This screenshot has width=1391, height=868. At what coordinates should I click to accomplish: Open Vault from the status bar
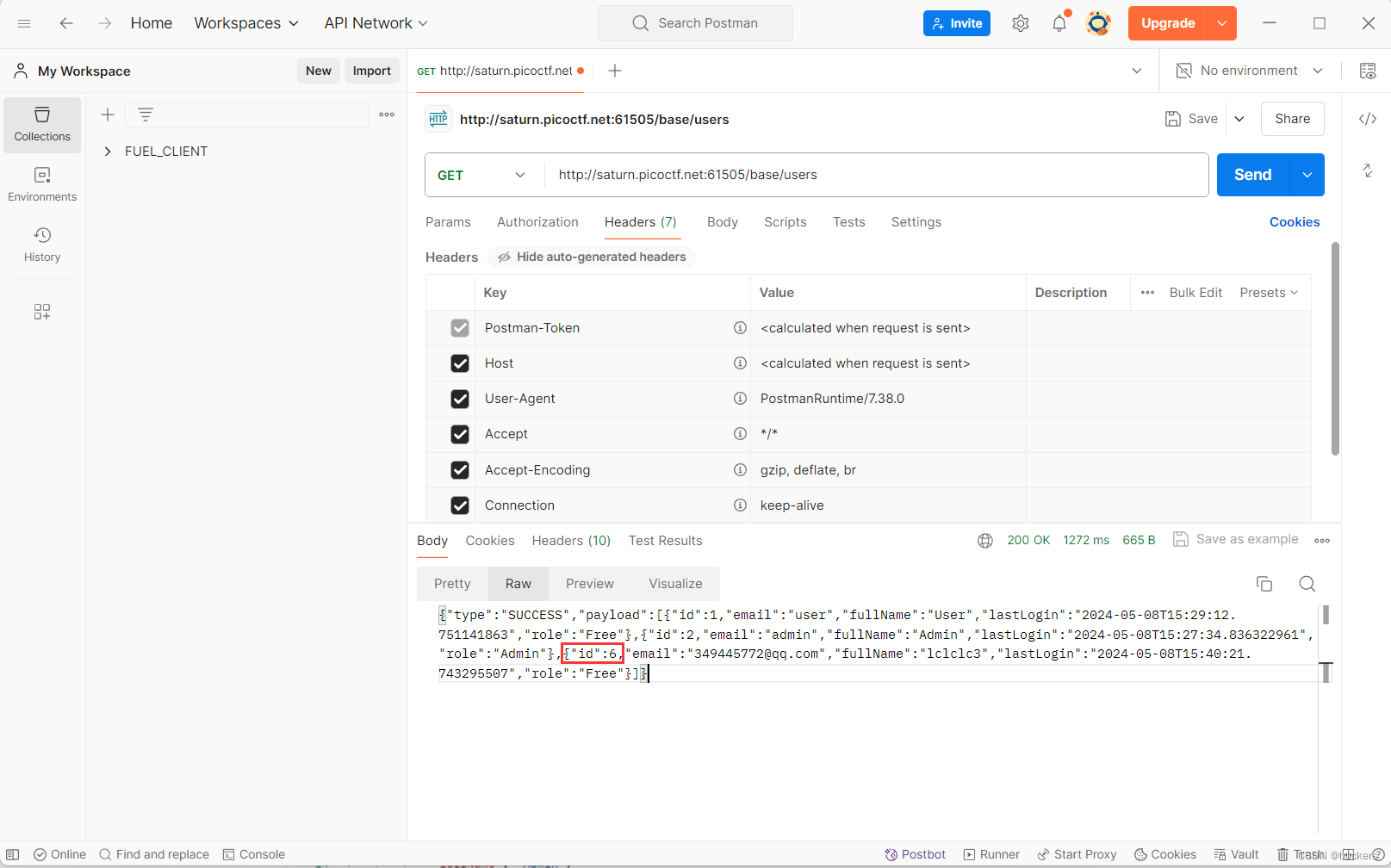tap(1236, 854)
